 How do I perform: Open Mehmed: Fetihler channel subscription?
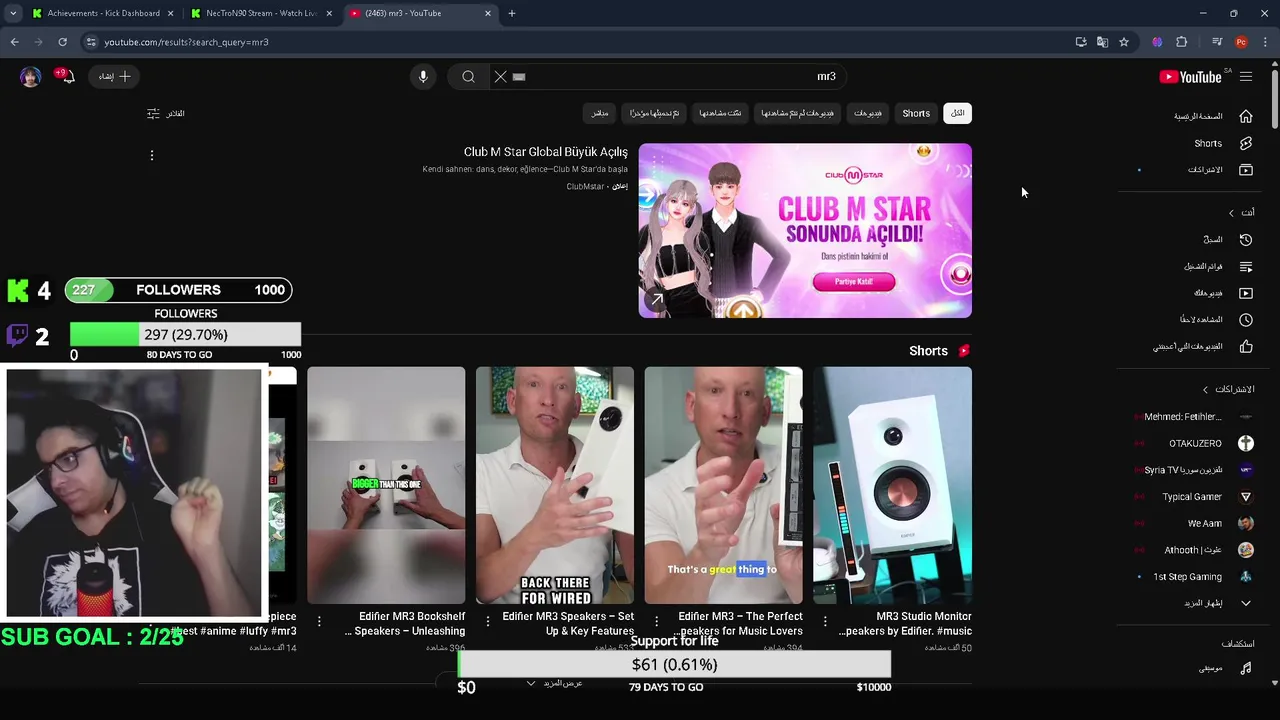pyautogui.click(x=1195, y=417)
